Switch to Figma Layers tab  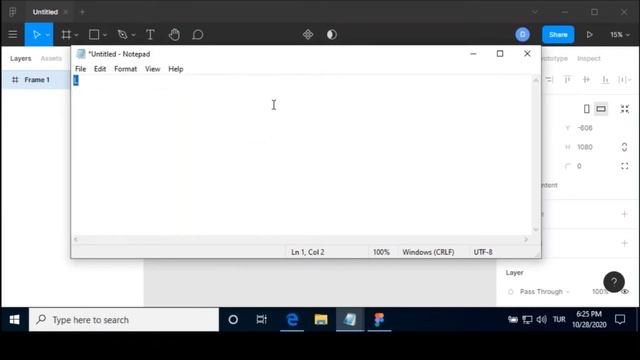coord(20,58)
